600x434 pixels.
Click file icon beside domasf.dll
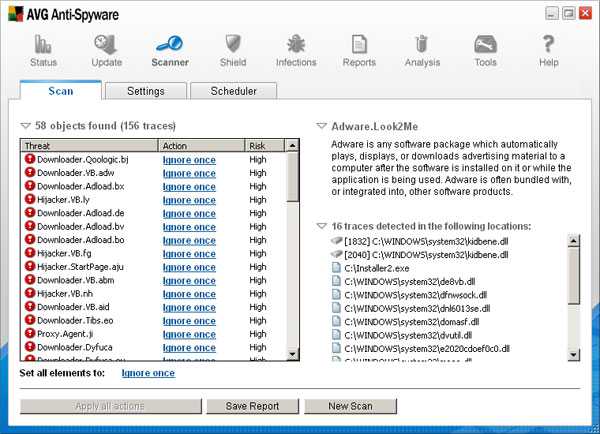(x=336, y=321)
